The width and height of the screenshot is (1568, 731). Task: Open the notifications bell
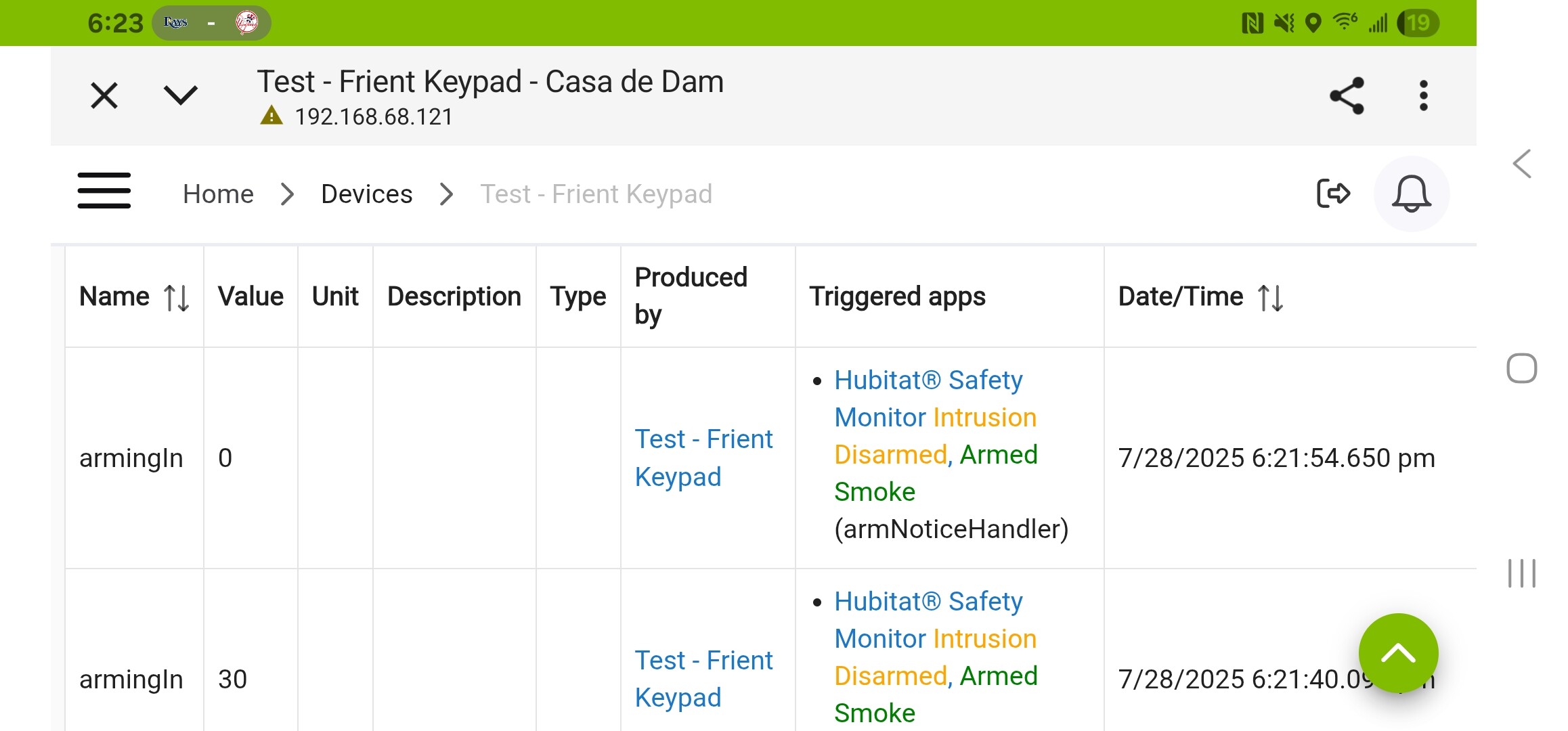click(1411, 194)
